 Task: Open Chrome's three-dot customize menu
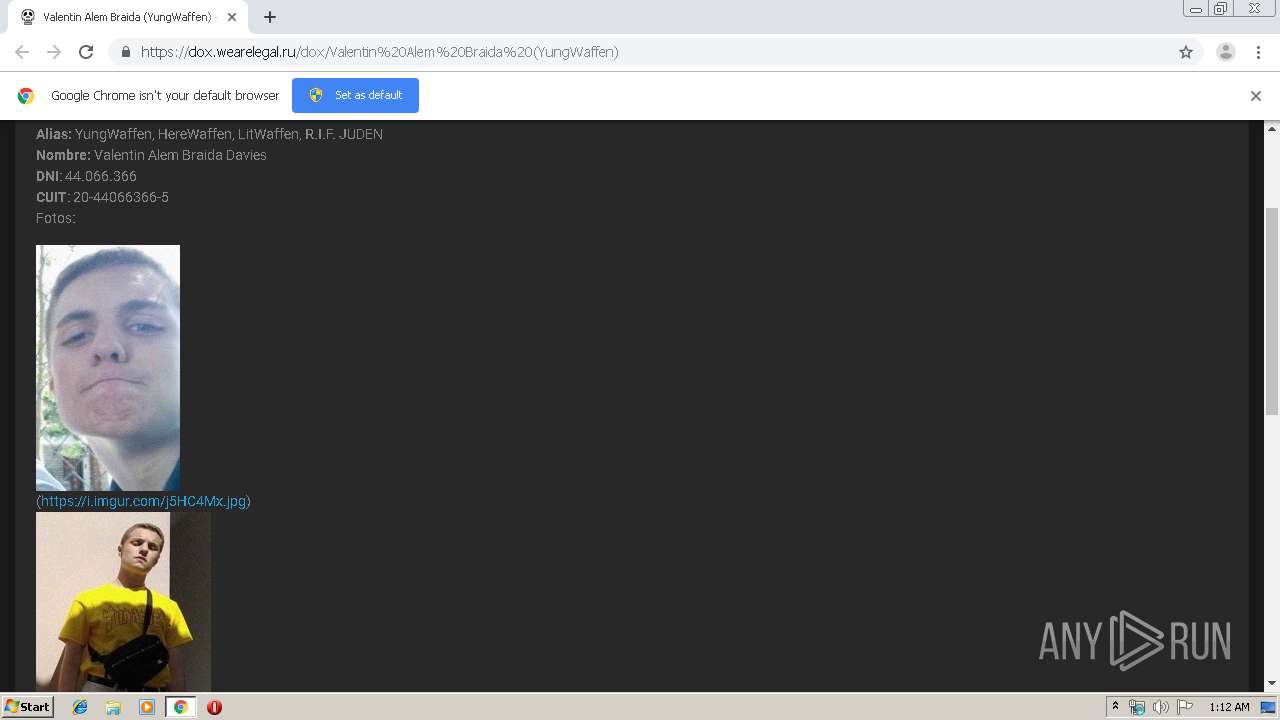coord(1258,52)
